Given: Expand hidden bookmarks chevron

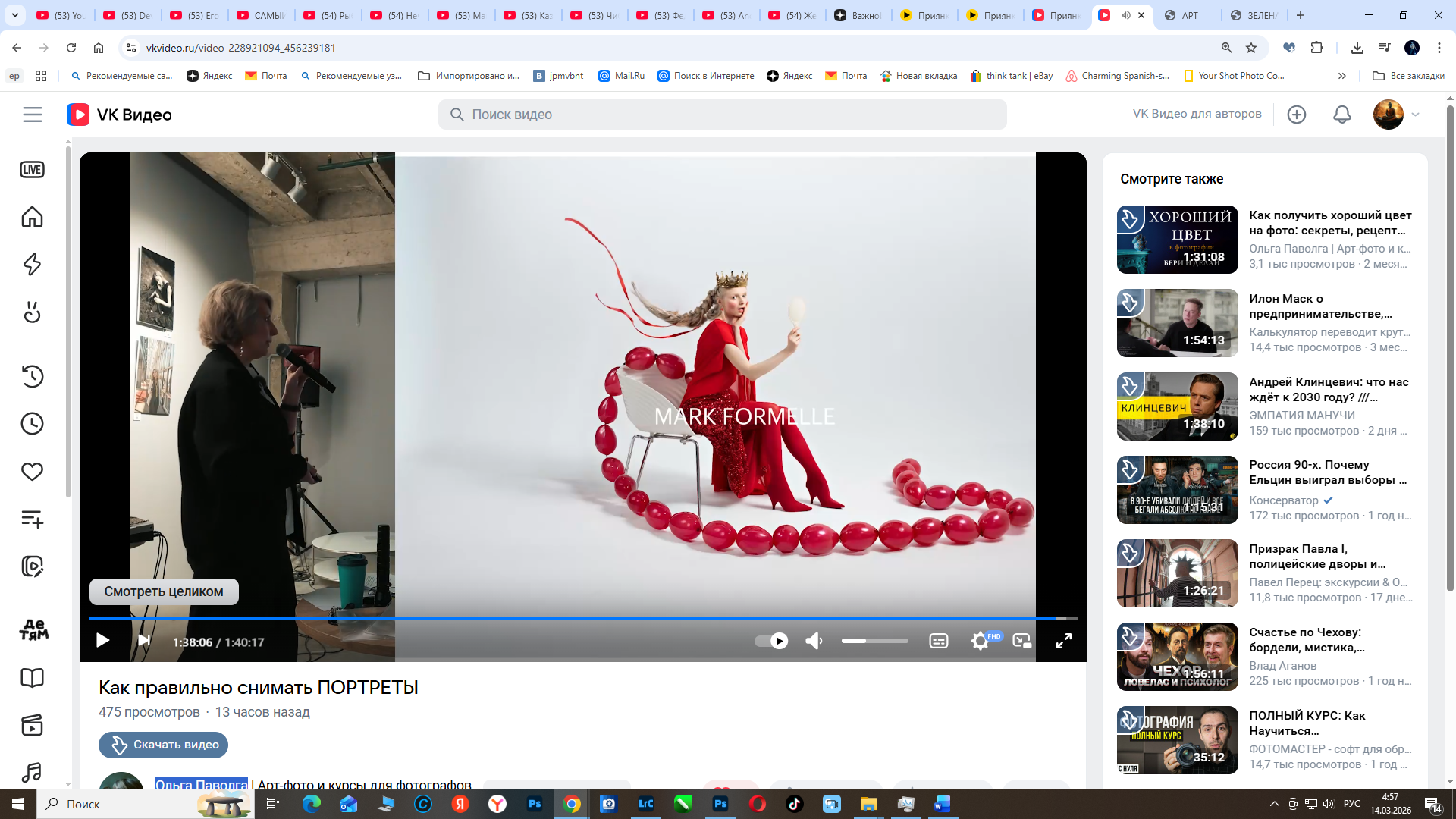Looking at the screenshot, I should 1341,76.
